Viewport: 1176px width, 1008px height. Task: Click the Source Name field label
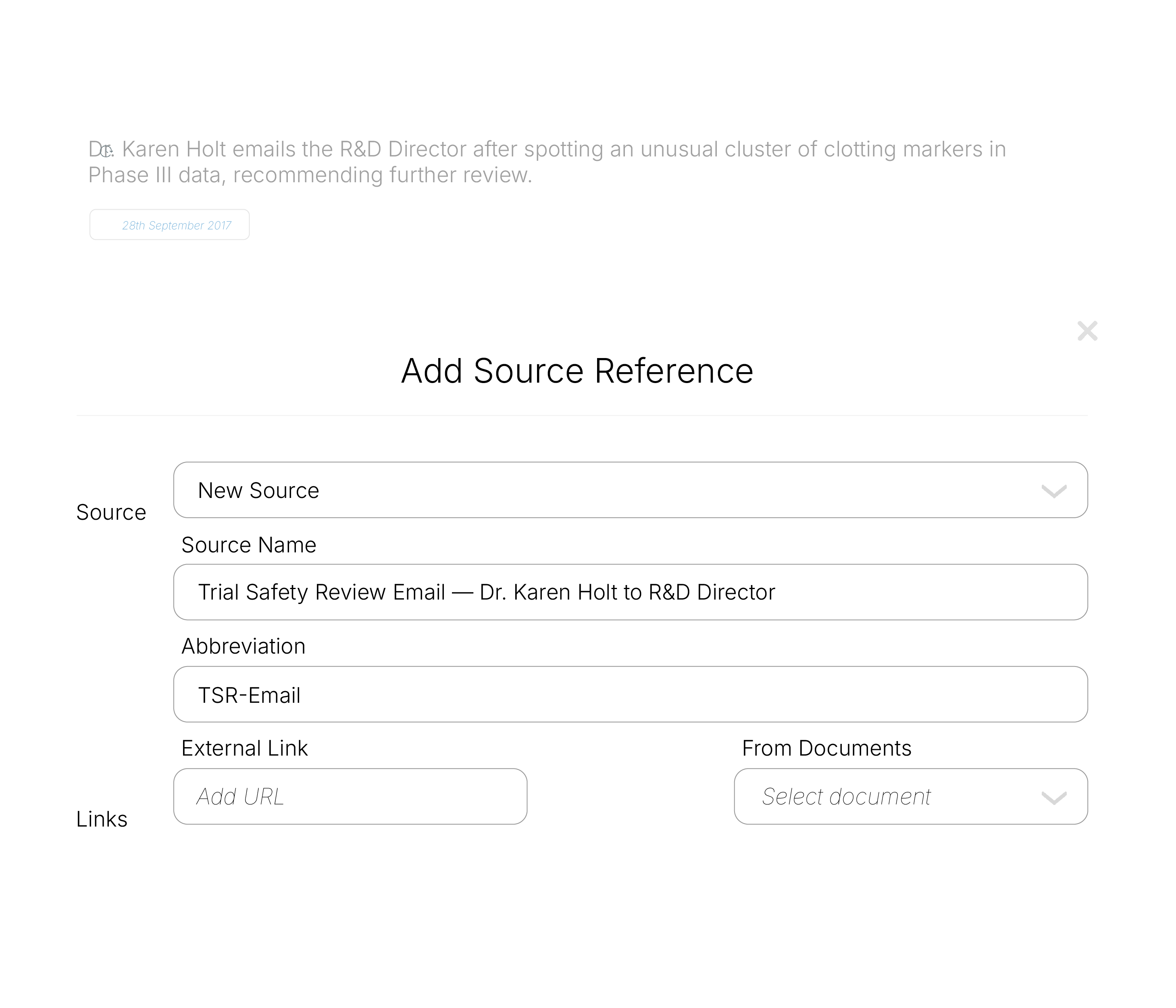point(249,545)
